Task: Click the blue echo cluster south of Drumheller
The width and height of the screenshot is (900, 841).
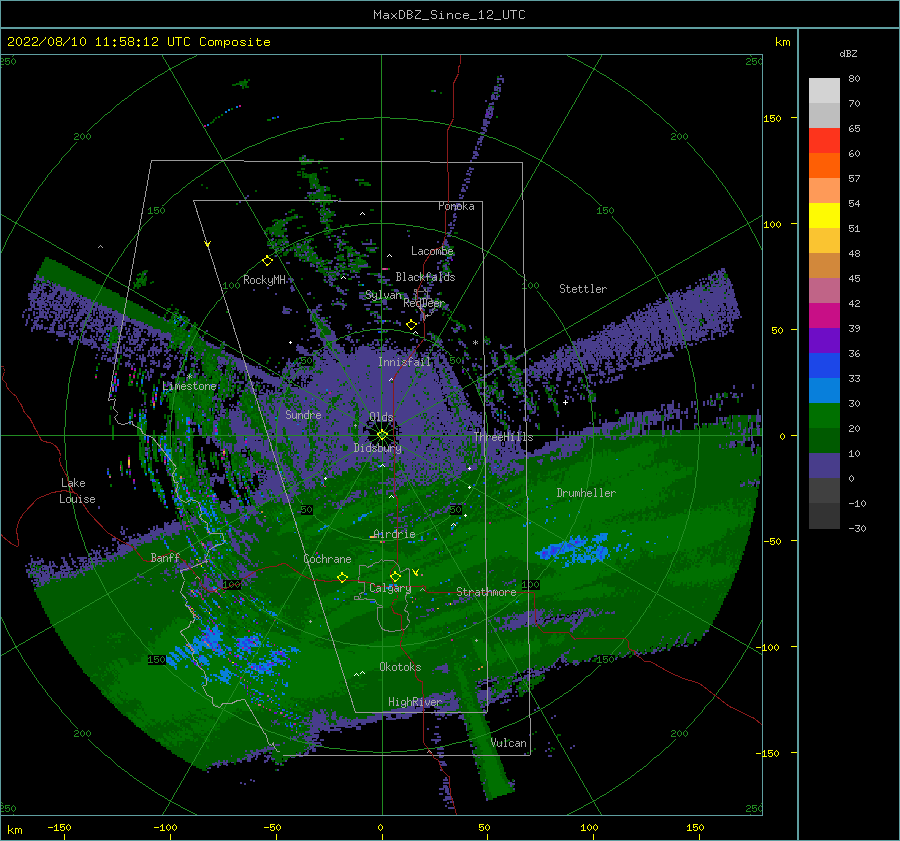Action: [573, 548]
